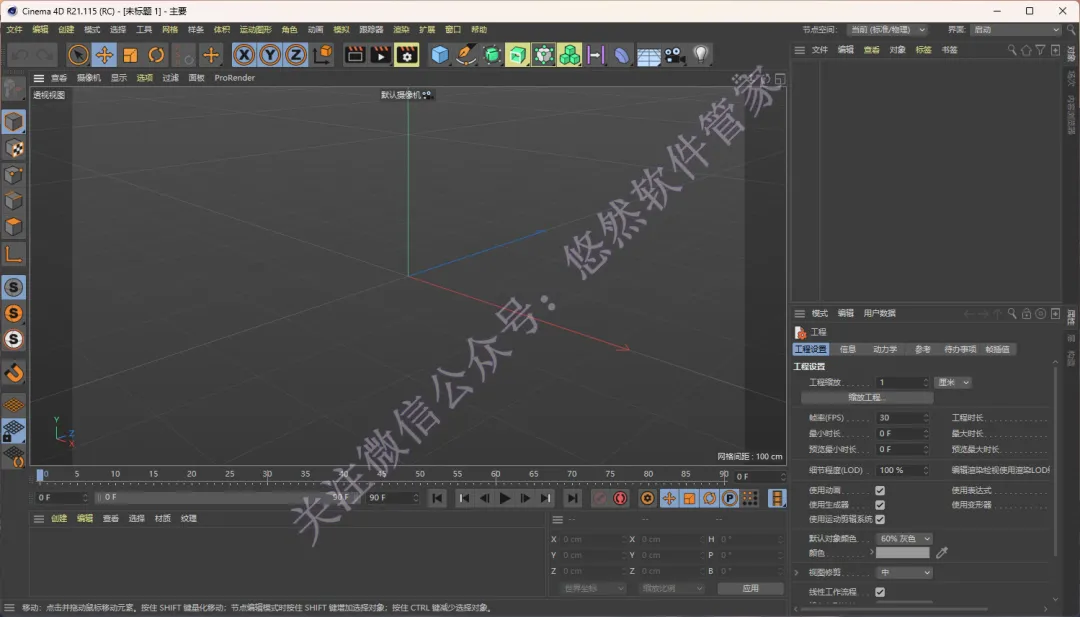
Task: Activate the Rotate tool
Action: (x=156, y=55)
